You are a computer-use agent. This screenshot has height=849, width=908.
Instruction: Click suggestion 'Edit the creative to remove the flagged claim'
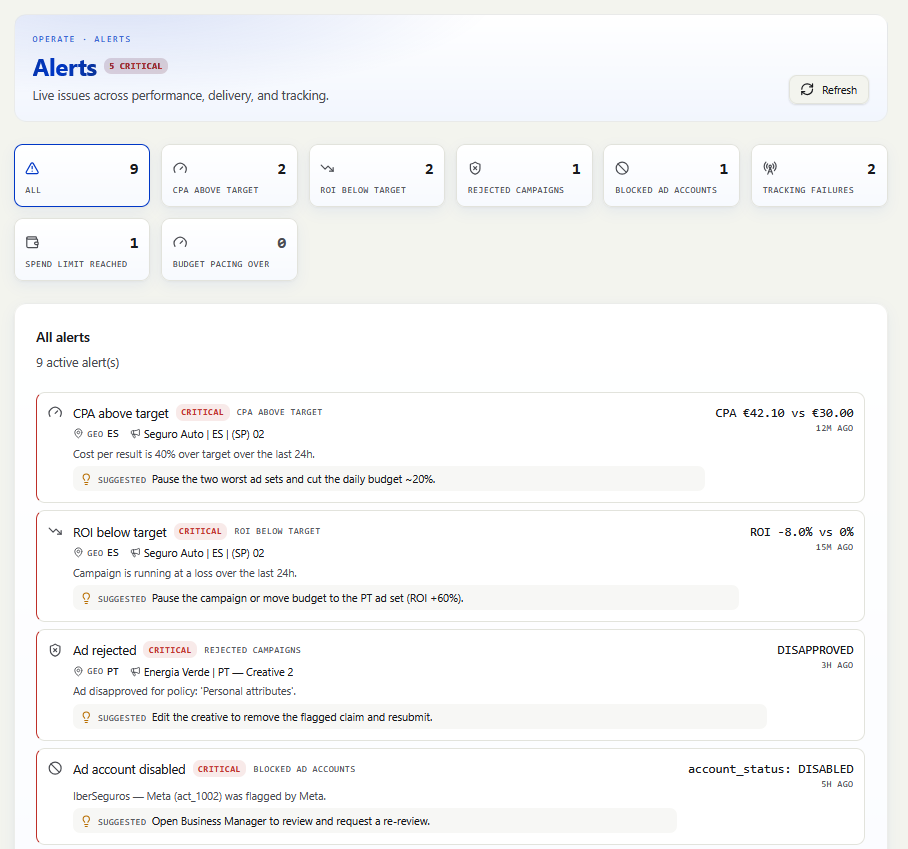tap(292, 717)
